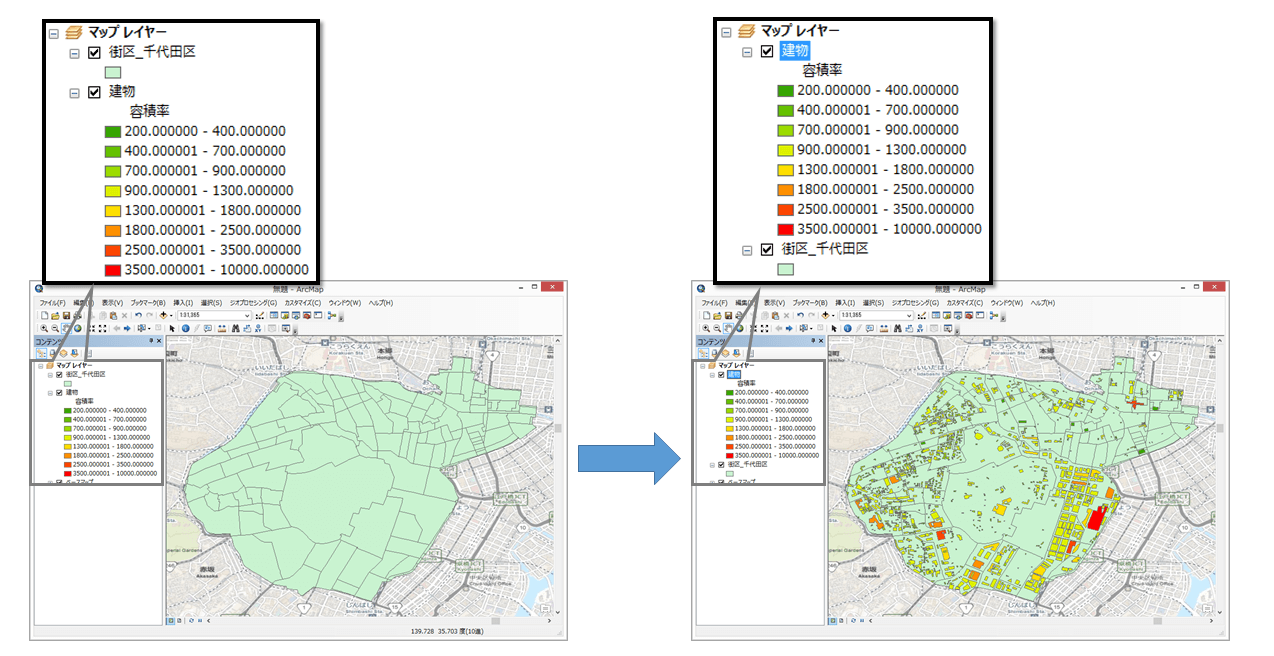Toggle 建物 layer checkbox in right enlarged callout
1274x656 pixels.
pos(767,51)
